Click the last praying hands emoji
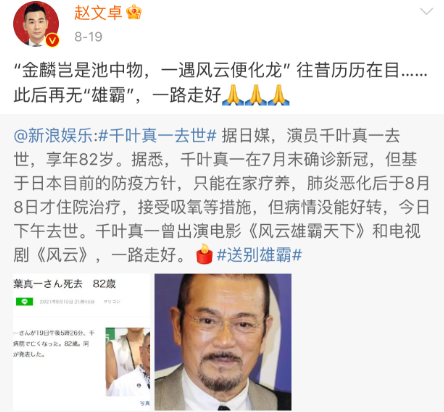The width and height of the screenshot is (444, 412). [x=279, y=95]
